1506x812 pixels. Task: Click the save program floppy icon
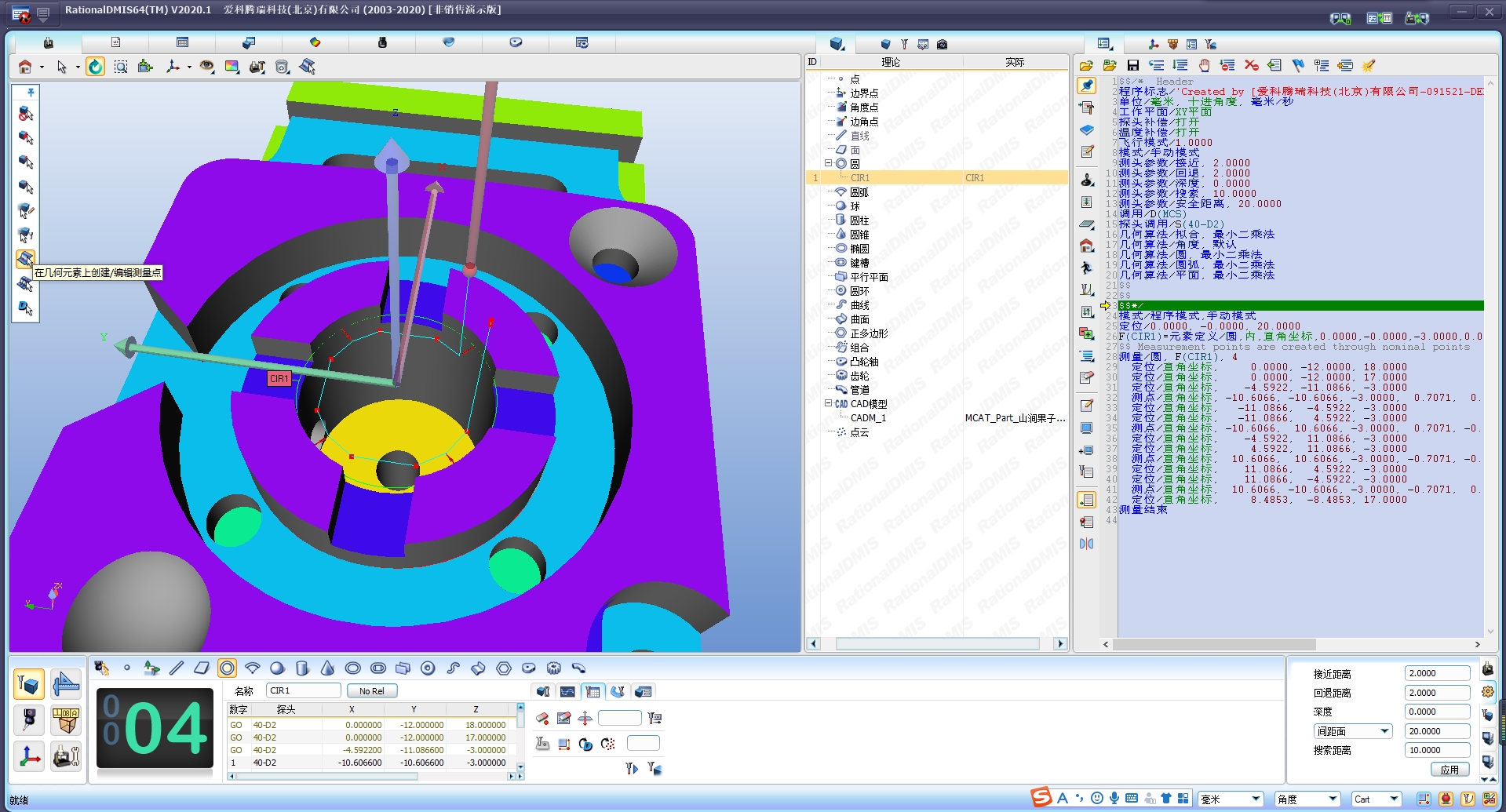pos(1132,66)
